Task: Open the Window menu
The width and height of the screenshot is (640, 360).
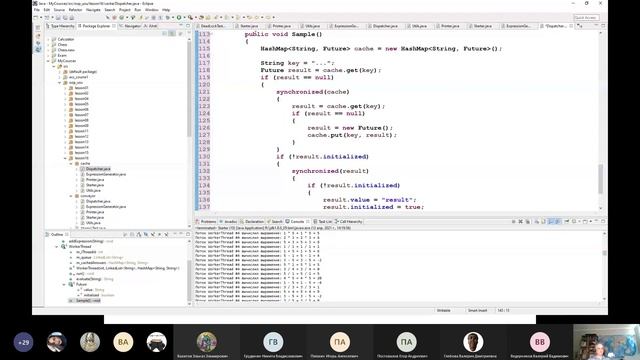Action: coord(151,10)
